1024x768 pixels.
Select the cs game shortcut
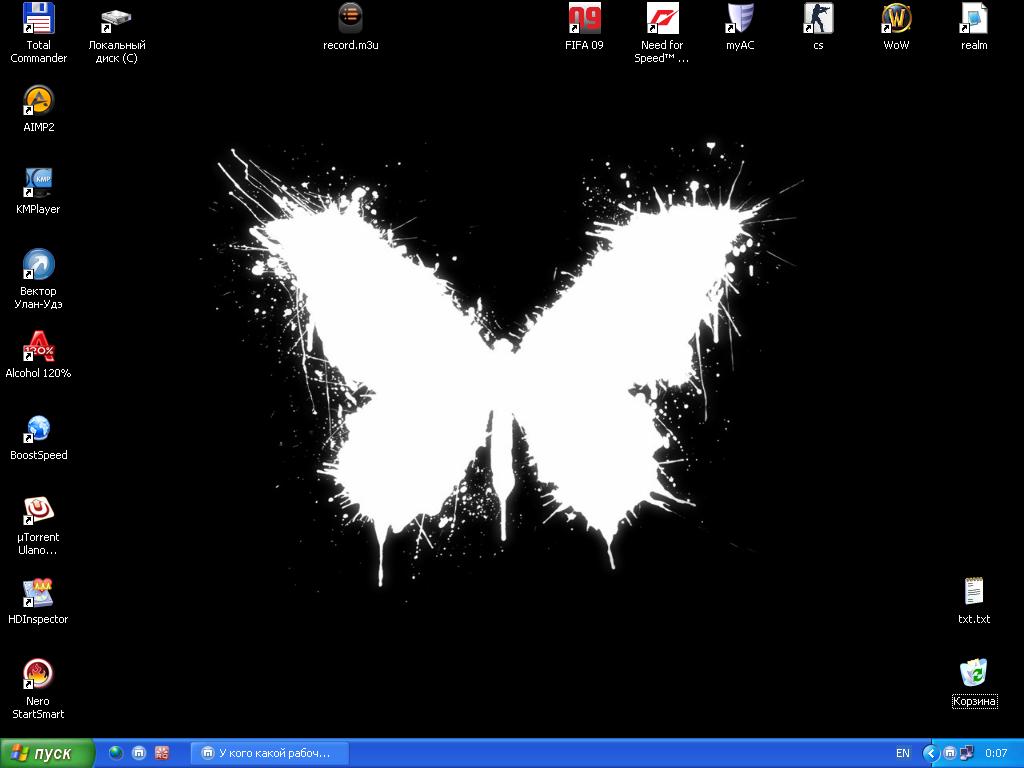[818, 19]
